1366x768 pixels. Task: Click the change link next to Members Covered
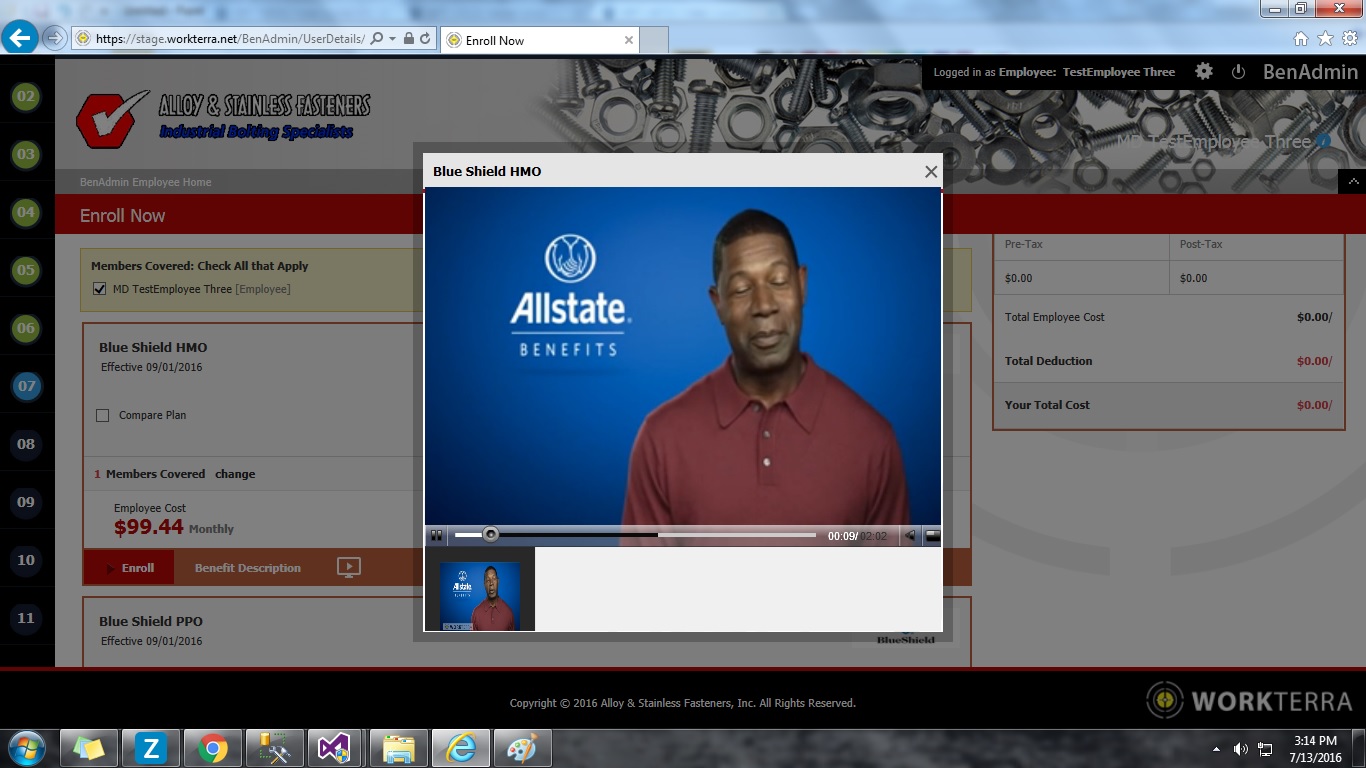click(235, 474)
